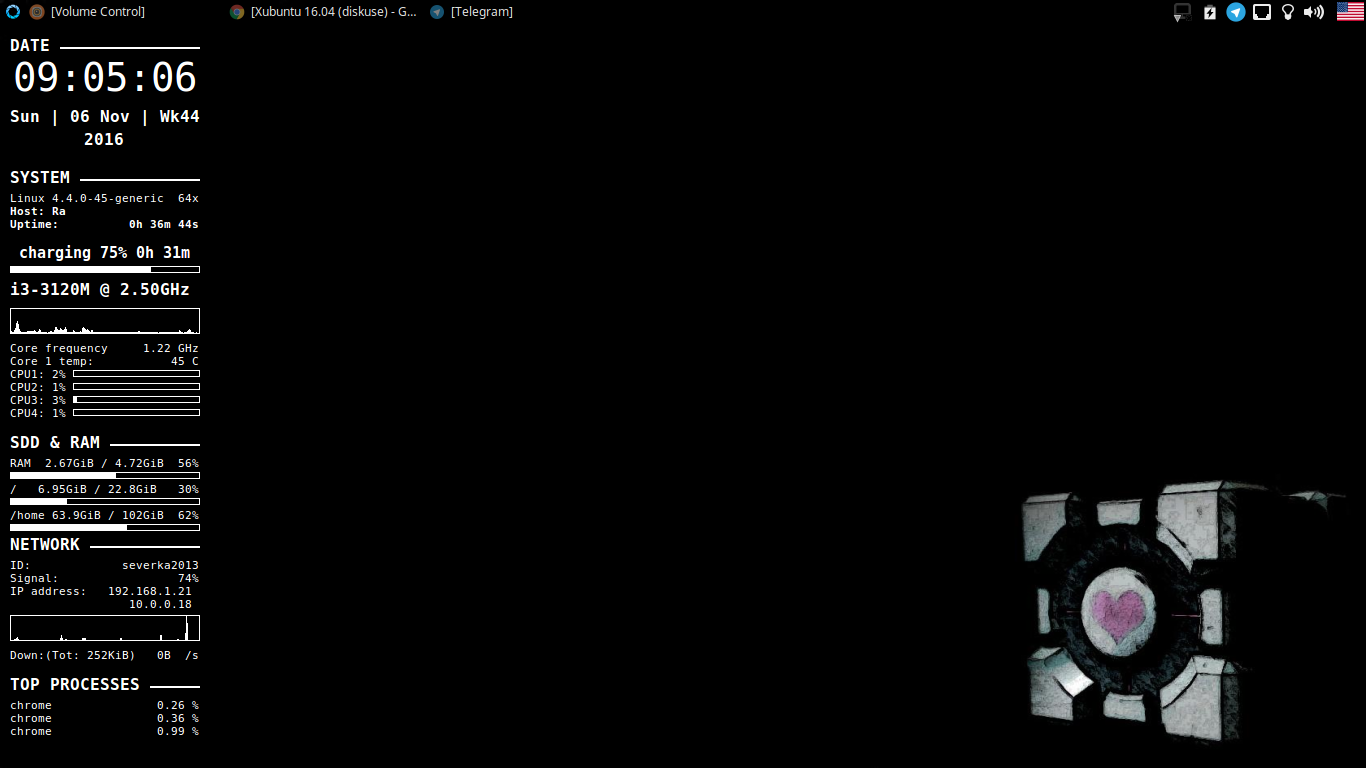Click the charging 75% 0h 31m text
Screen dimensions: 1366x768
(105, 253)
